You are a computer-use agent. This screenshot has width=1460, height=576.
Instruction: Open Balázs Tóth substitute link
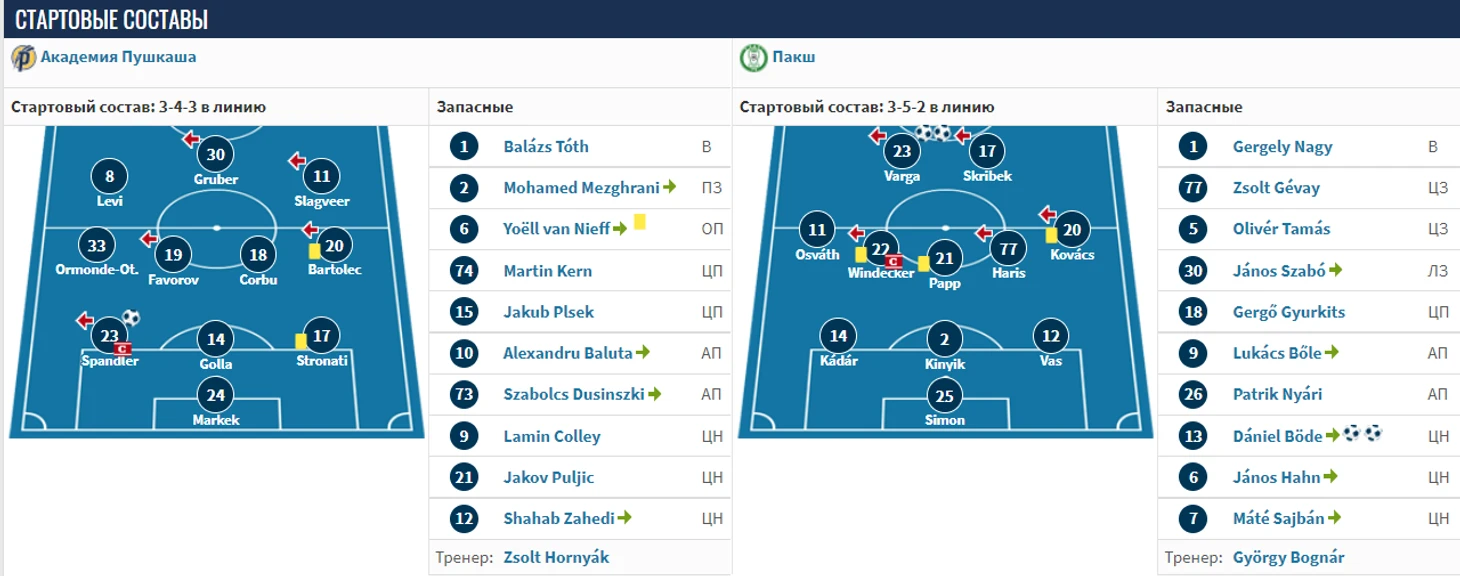546,147
